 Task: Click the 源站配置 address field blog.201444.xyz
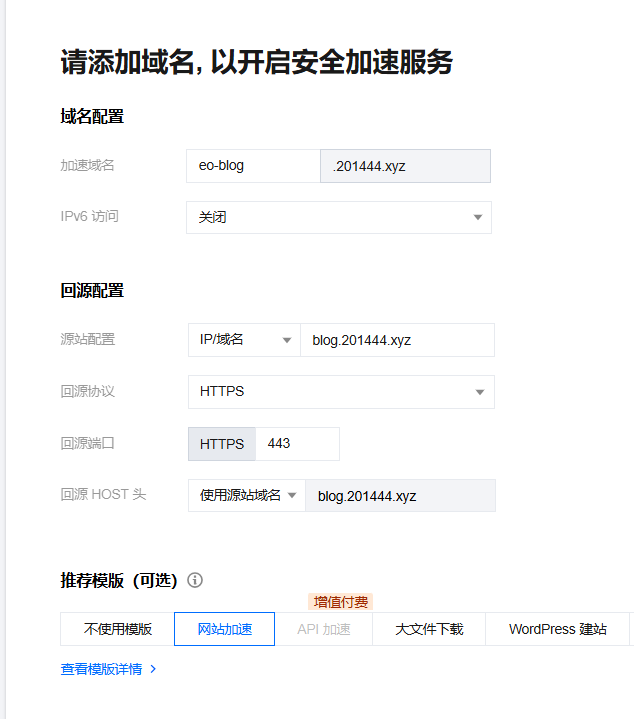[x=397, y=340]
